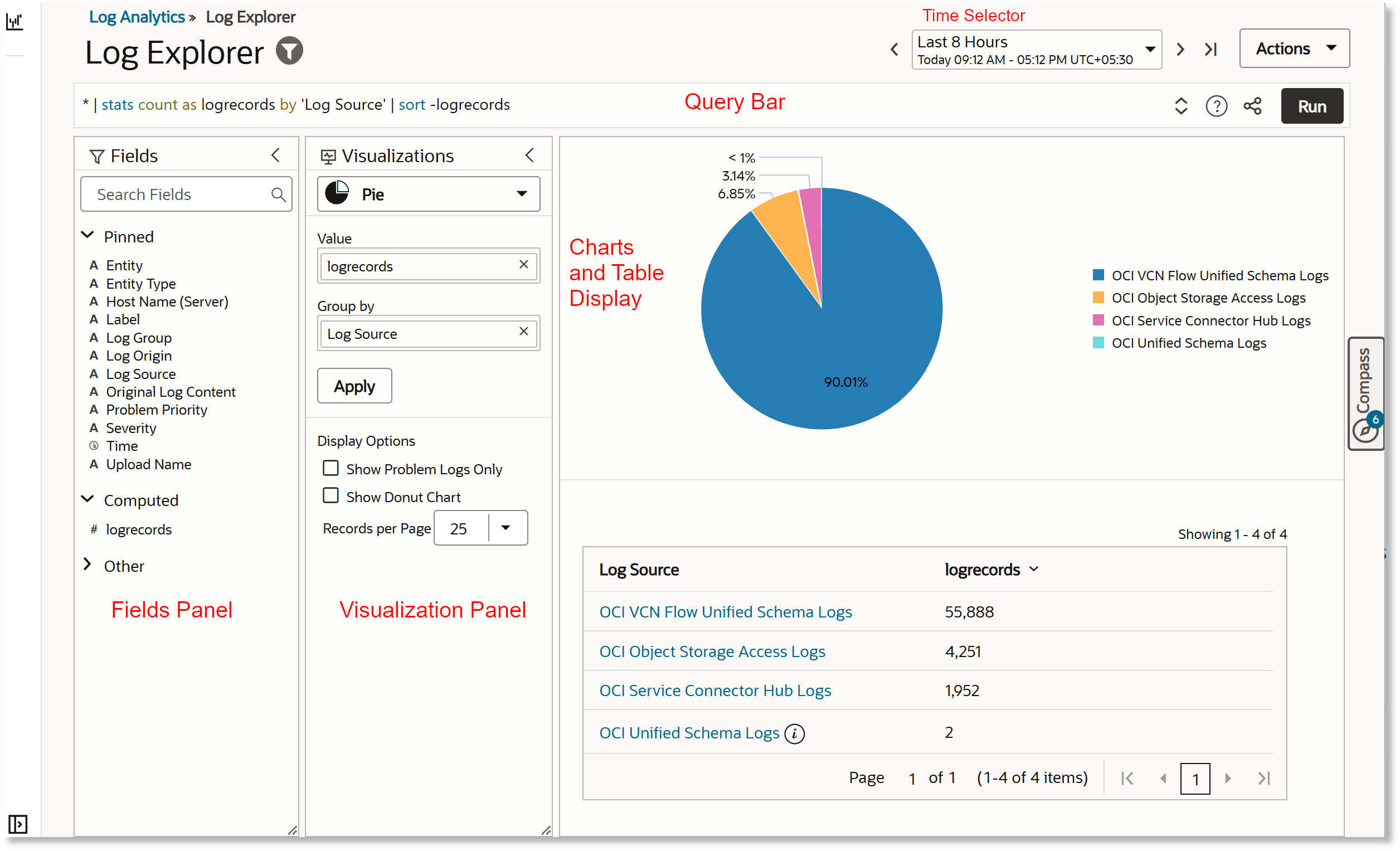
Task: Remove Log Source from the Group by field
Action: pos(523,332)
